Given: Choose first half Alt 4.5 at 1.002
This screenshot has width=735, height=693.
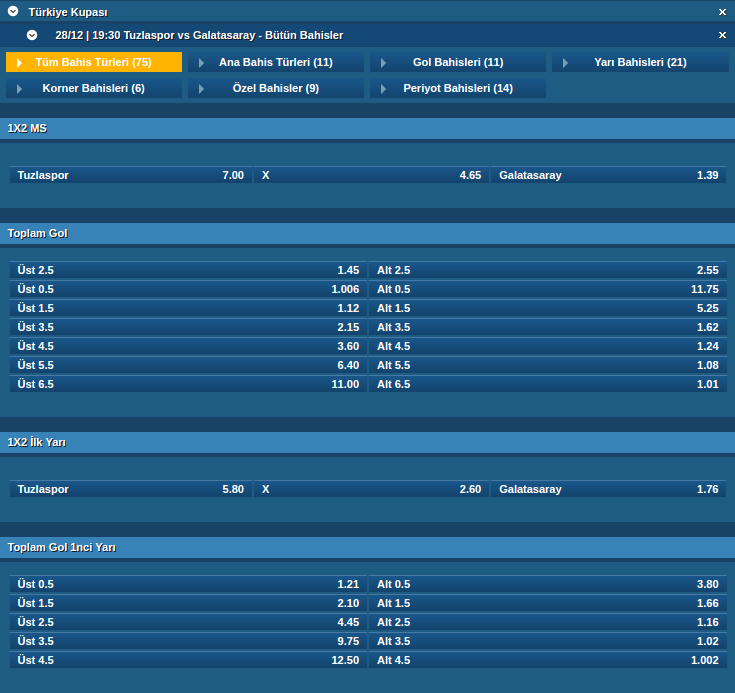Looking at the screenshot, I should click(548, 661).
